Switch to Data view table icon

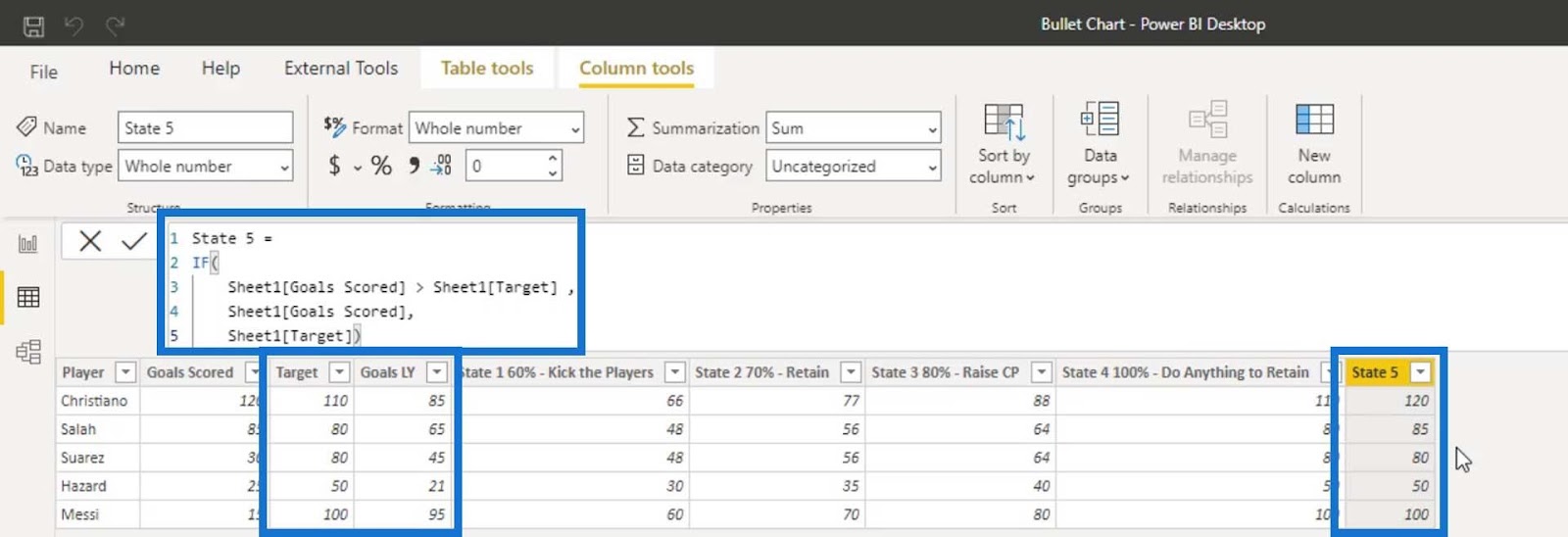tap(28, 297)
